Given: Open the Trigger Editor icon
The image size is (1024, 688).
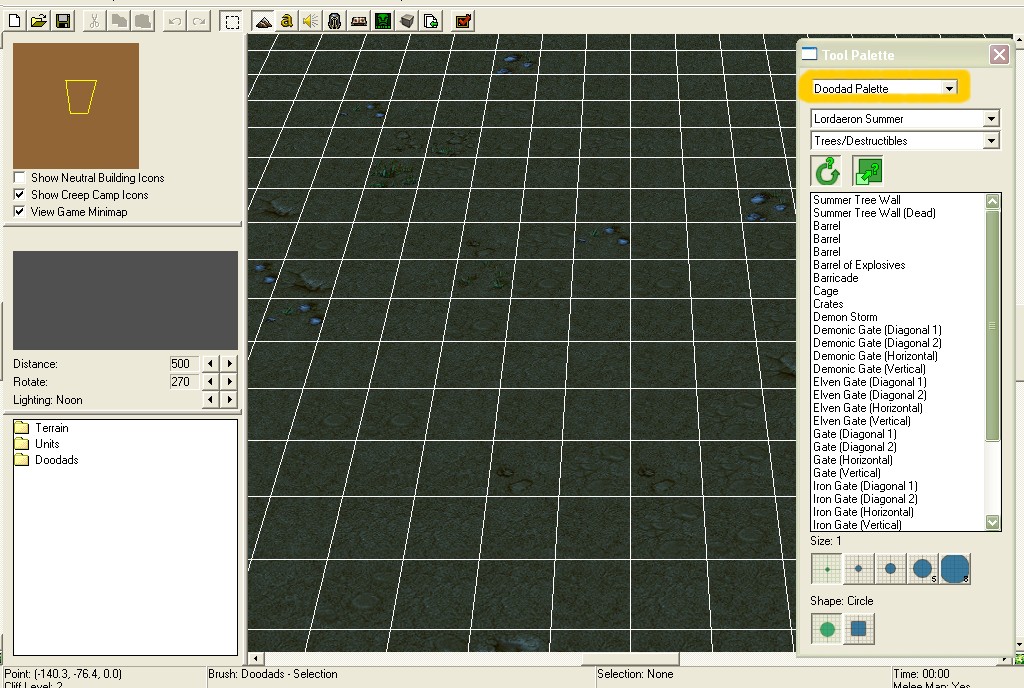Looking at the screenshot, I should pos(286,22).
